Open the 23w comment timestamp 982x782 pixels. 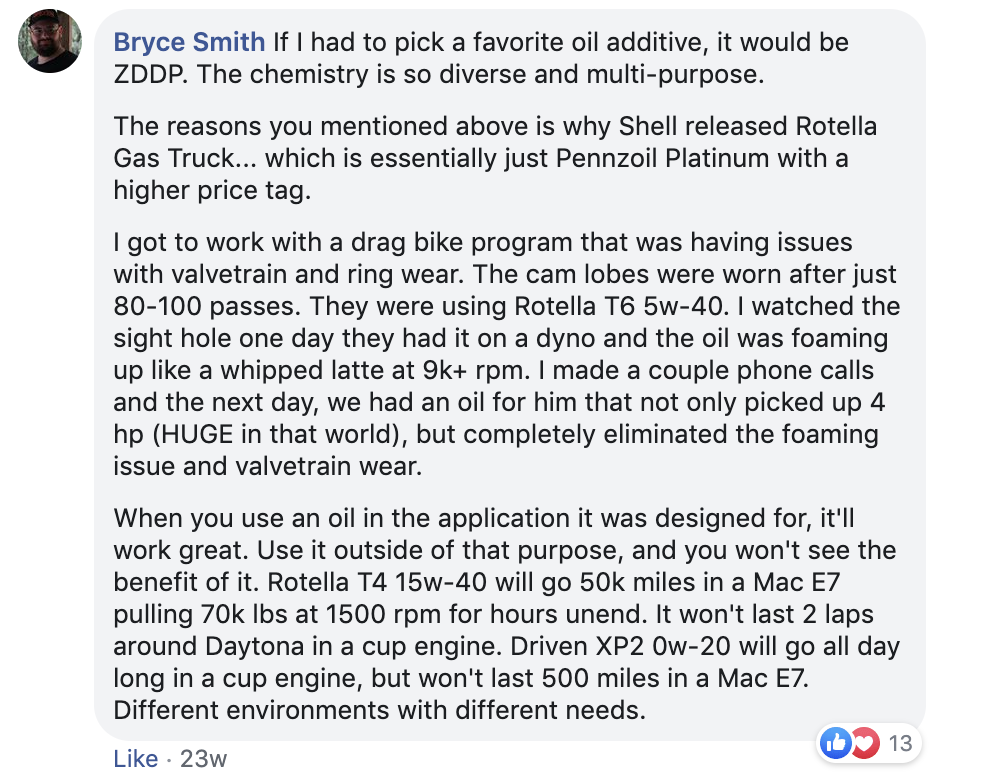[203, 759]
